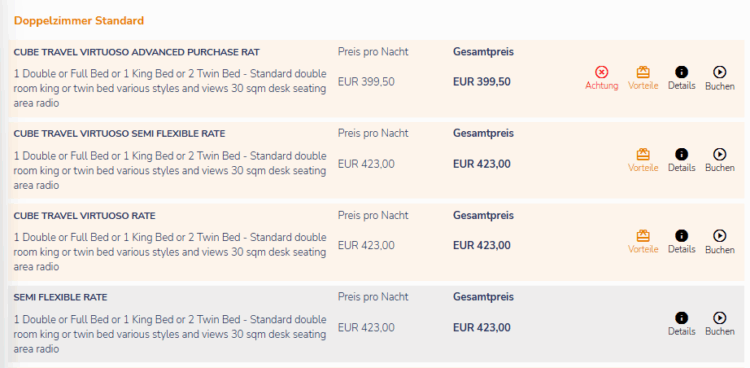Select the Doppelzimmer Standard heading
Image resolution: width=750 pixels, height=368 pixels.
pos(79,21)
